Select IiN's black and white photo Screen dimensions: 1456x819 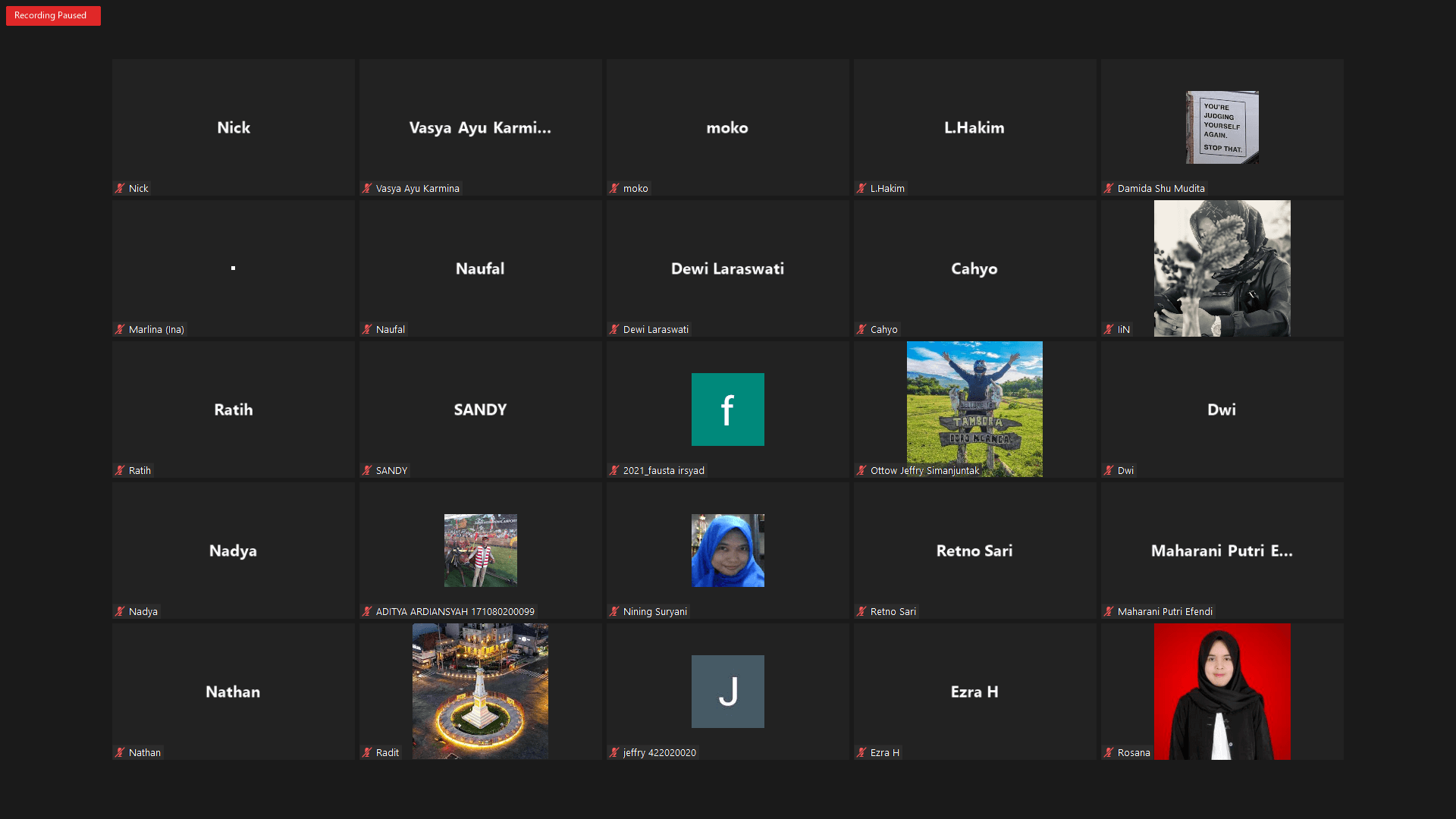click(1222, 268)
